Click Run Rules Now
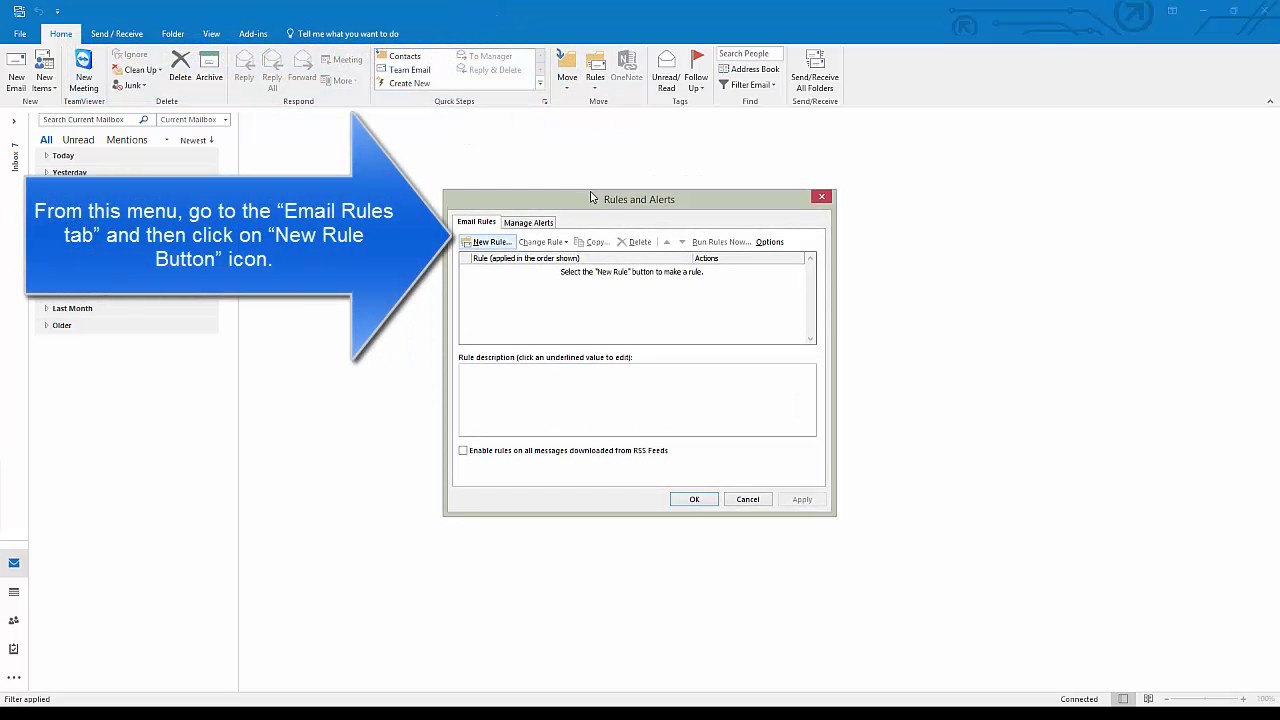This screenshot has height=720, width=1280. coord(721,242)
